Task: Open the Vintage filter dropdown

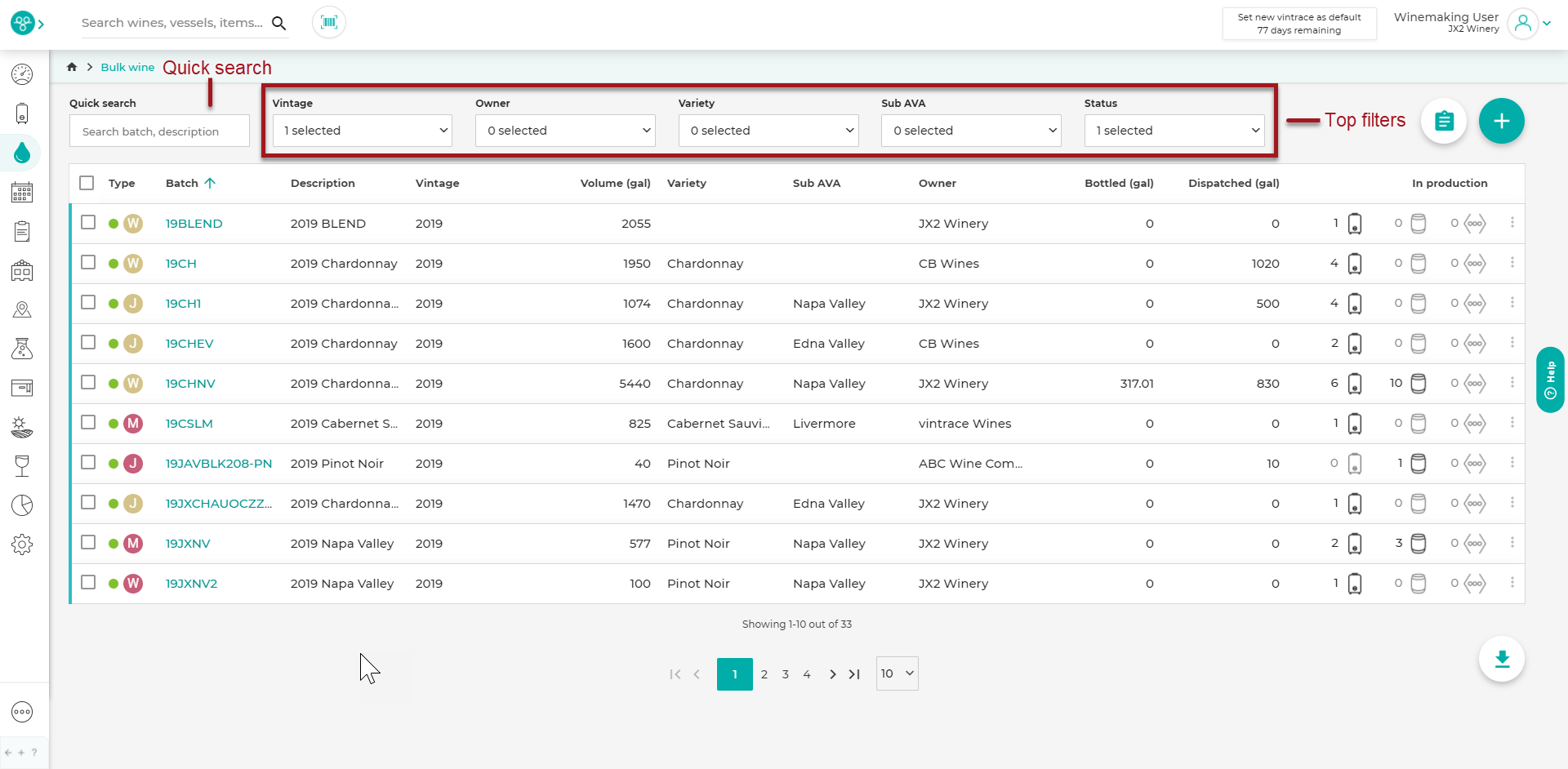Action: [362, 131]
